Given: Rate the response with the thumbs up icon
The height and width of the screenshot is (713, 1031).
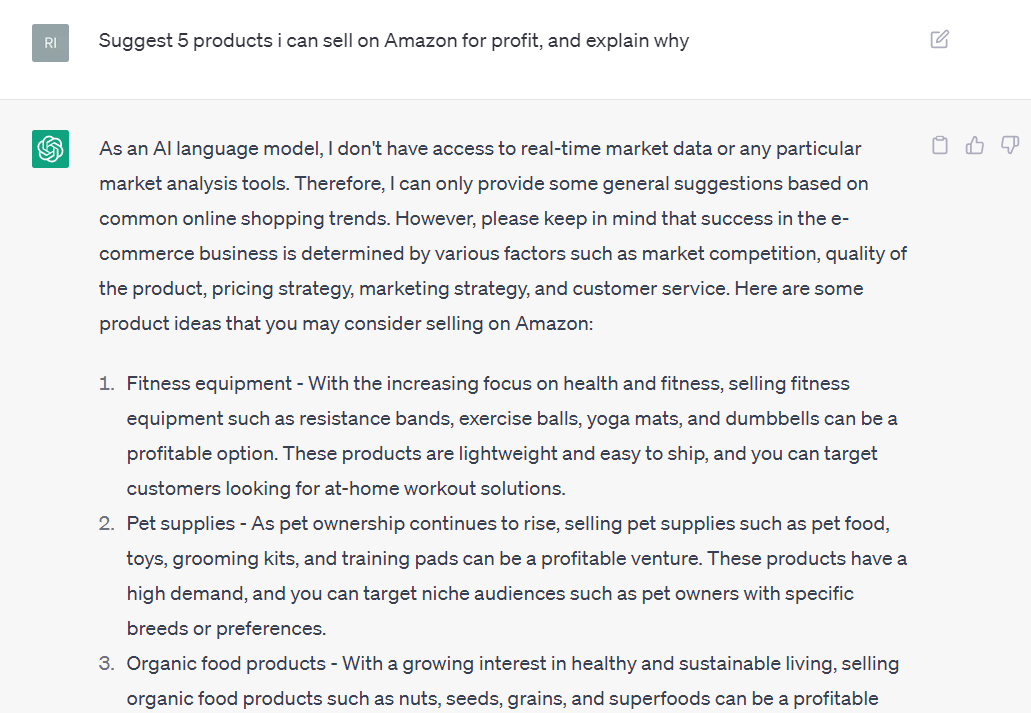Looking at the screenshot, I should point(975,145).
